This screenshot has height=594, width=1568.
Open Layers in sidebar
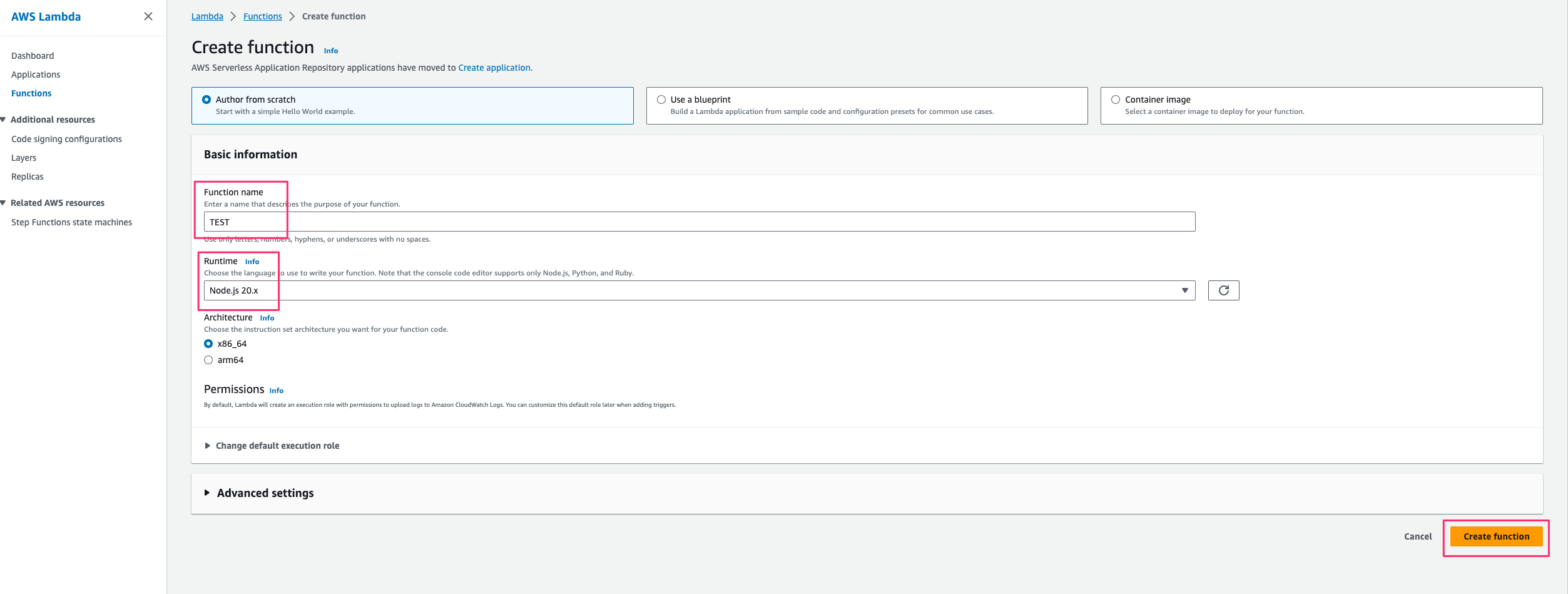[24, 158]
